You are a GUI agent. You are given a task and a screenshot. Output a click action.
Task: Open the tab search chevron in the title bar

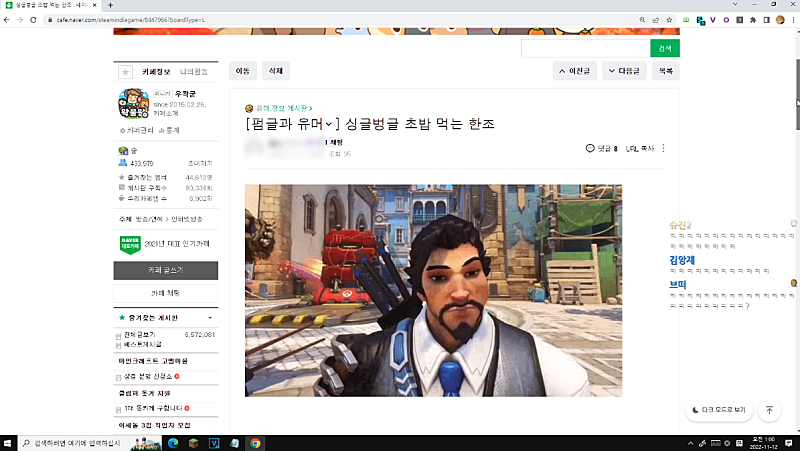coord(735,4)
